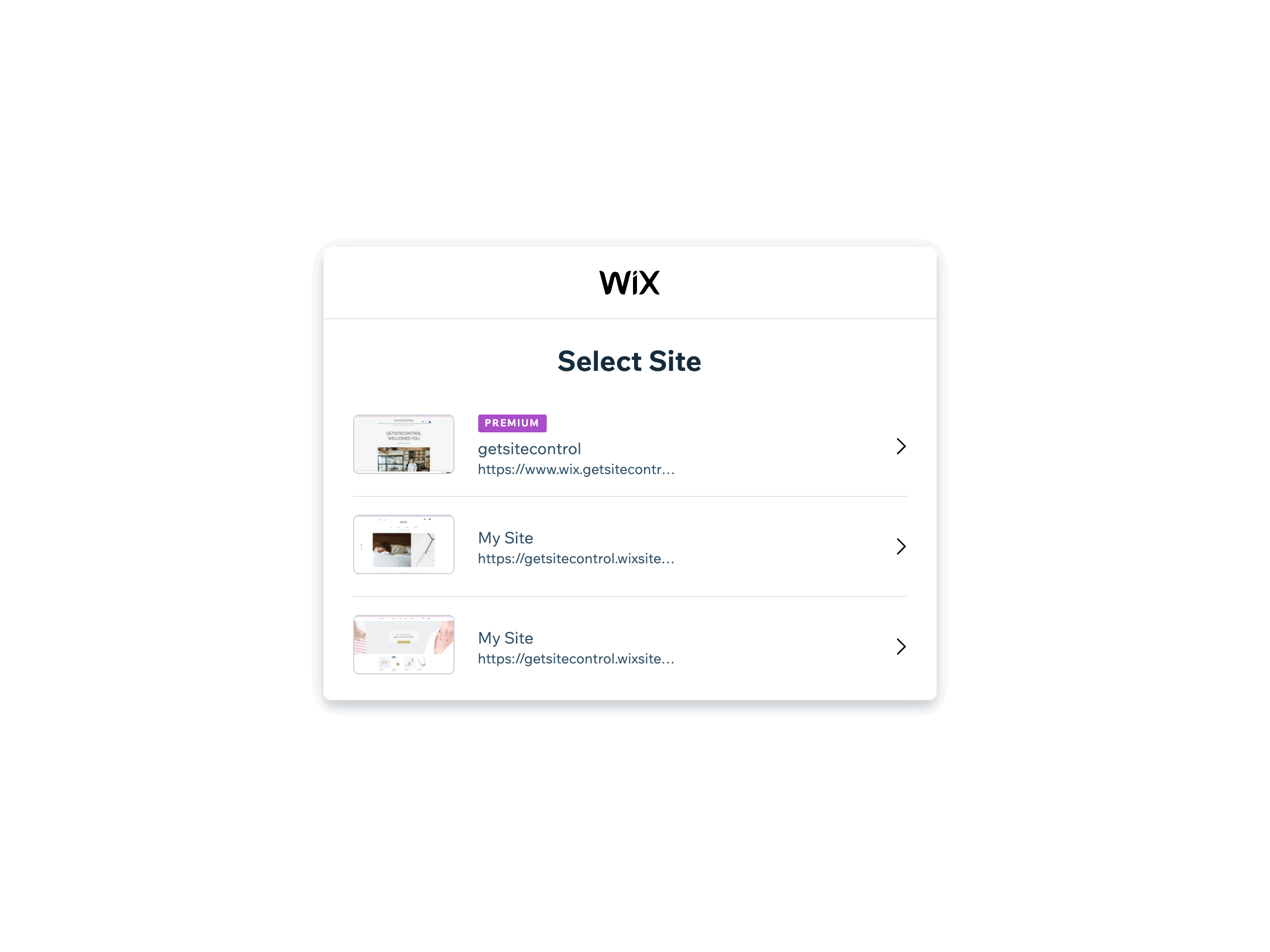Open the second My Site wixsite URL
This screenshot has height=952, width=1270.
click(576, 659)
